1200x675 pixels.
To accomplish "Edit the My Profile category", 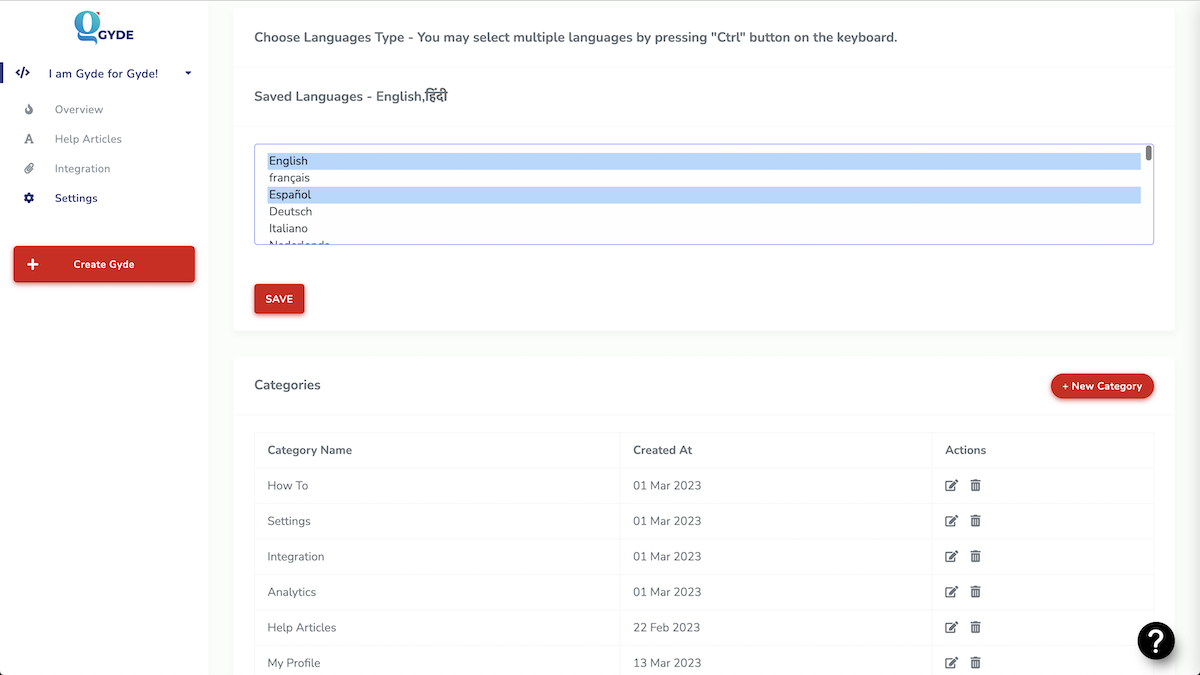I will click(952, 663).
